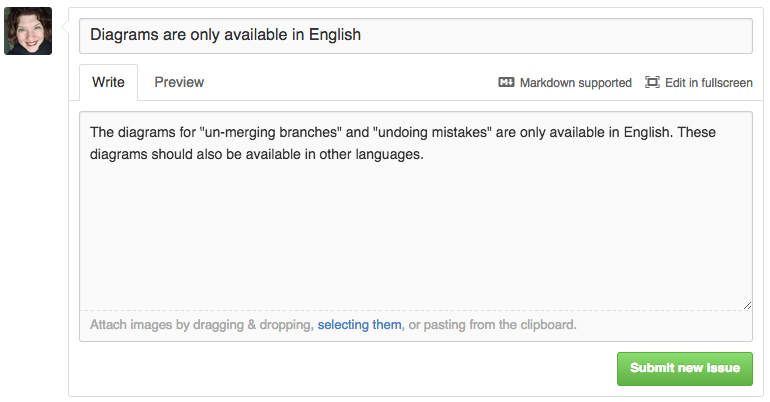Click the Attach images by dragging text

click(x=201, y=325)
